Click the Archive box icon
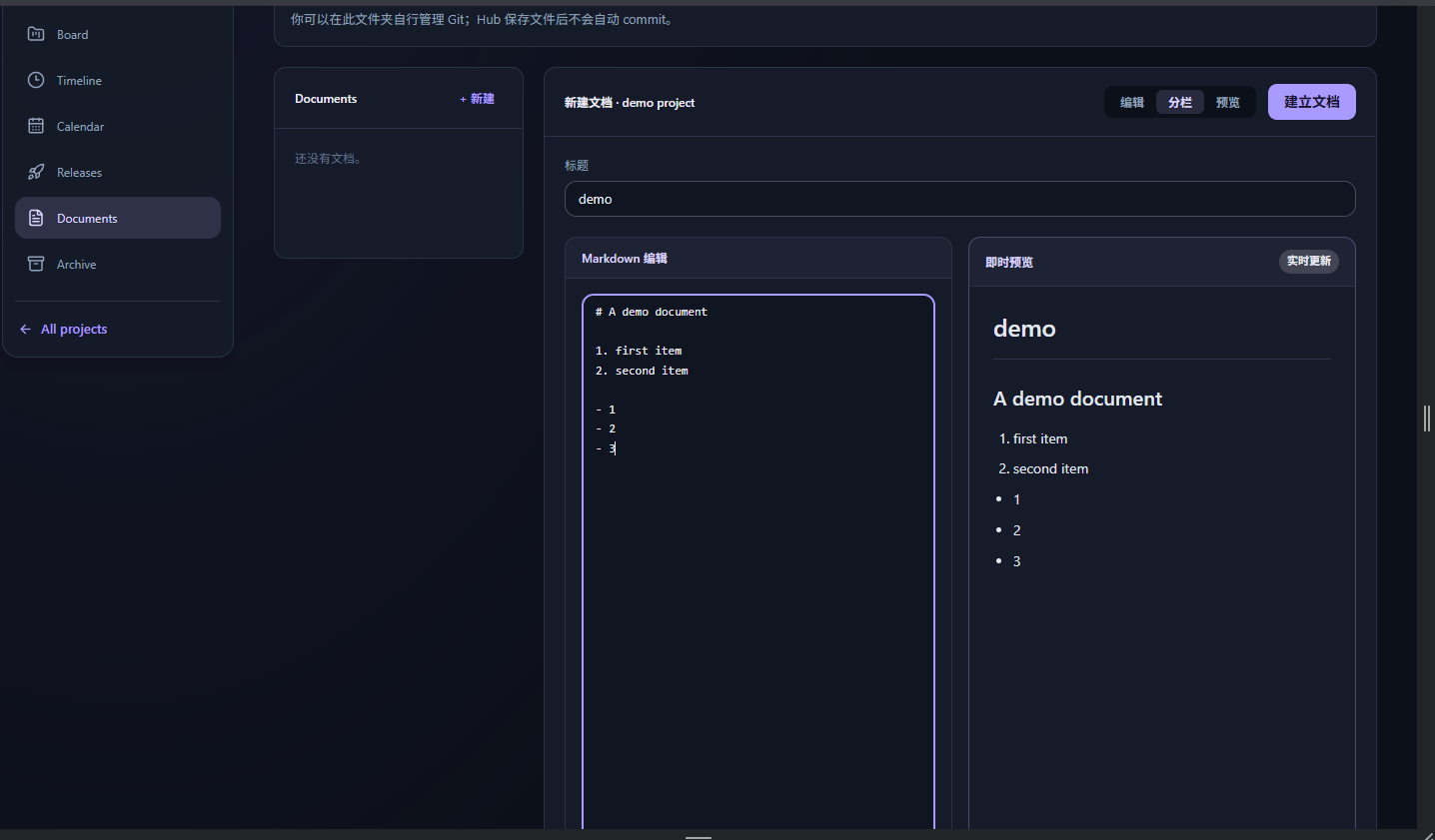 point(36,264)
